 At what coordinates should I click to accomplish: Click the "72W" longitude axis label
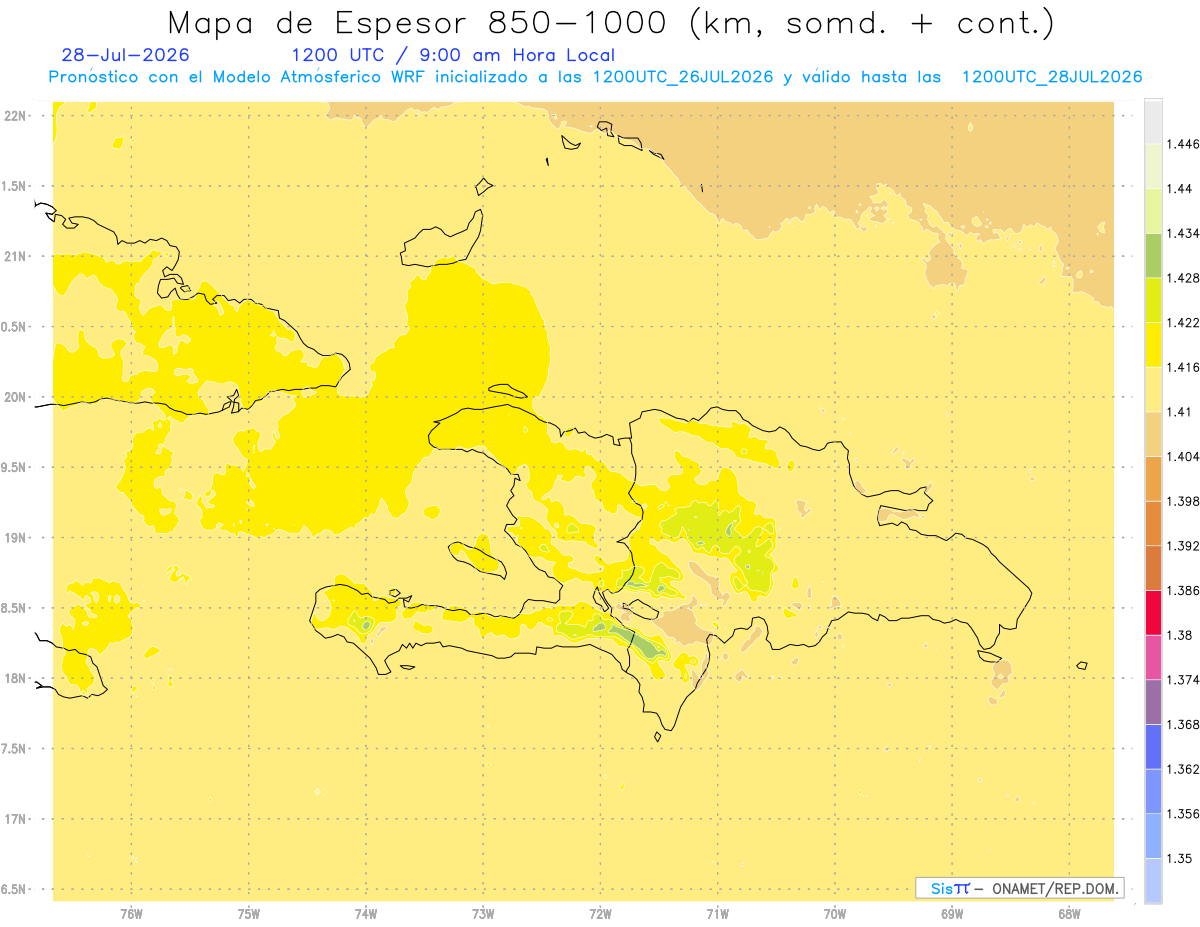[600, 913]
